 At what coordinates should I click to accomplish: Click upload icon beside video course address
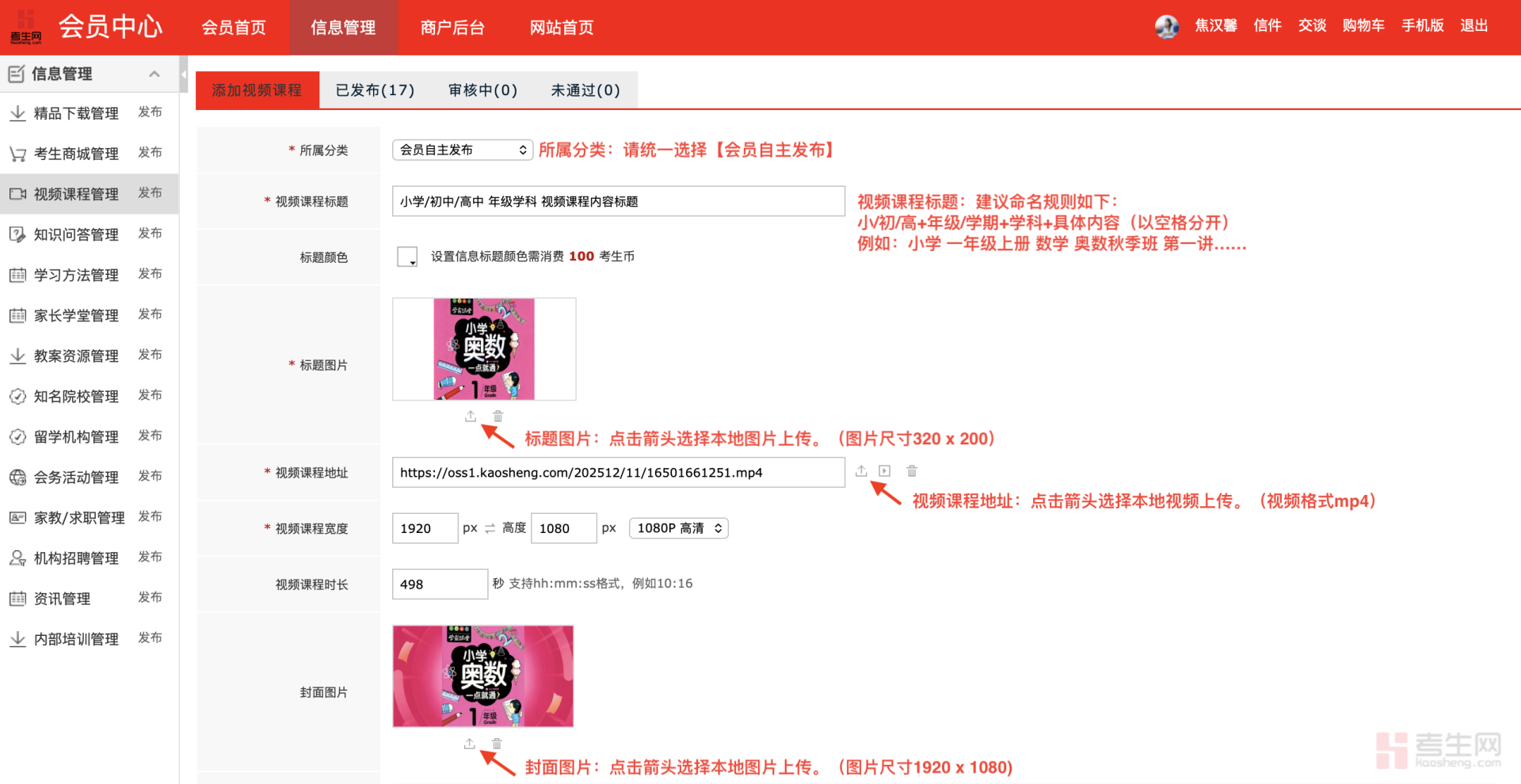click(861, 471)
